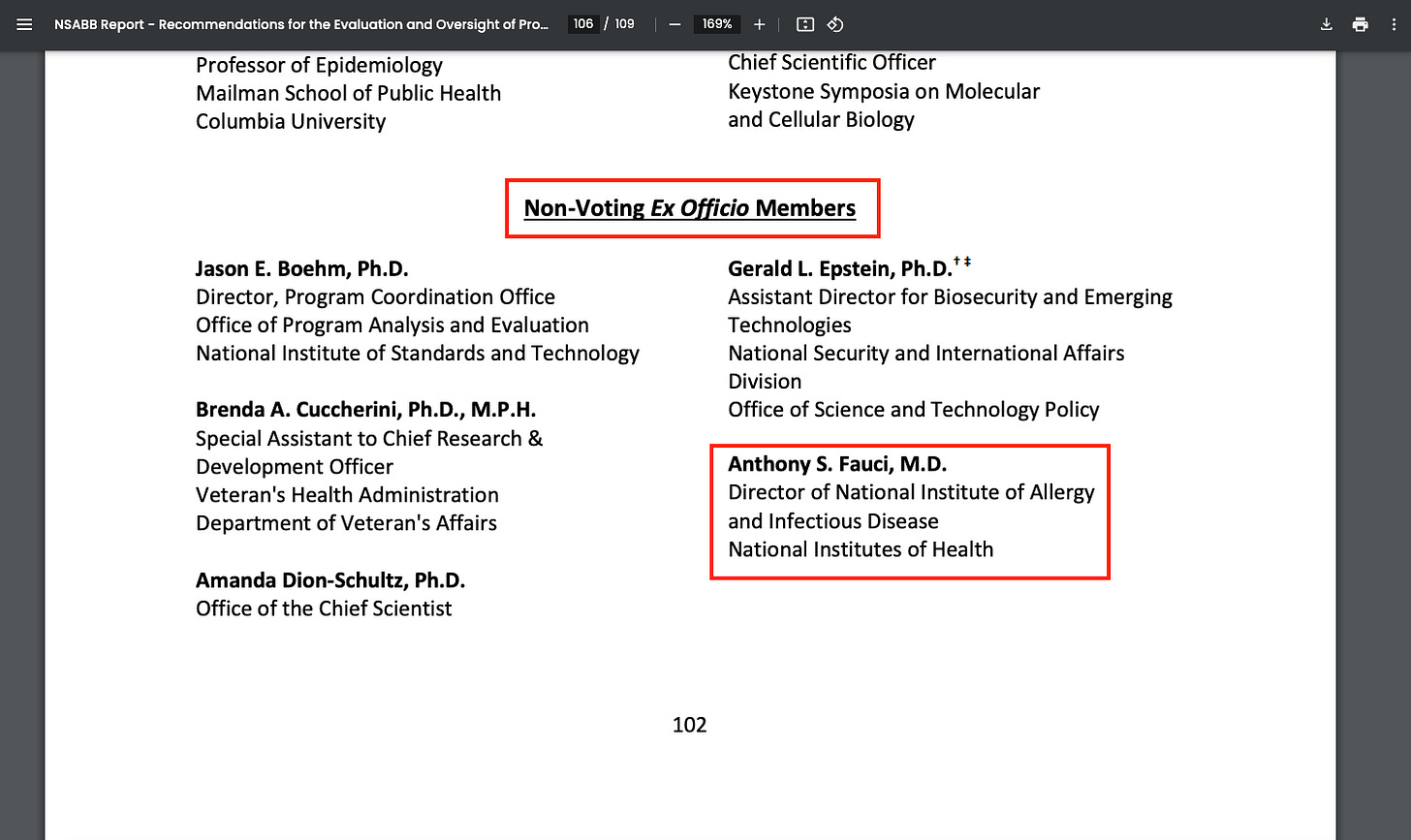Click the and Cellular Biology line

point(821,119)
